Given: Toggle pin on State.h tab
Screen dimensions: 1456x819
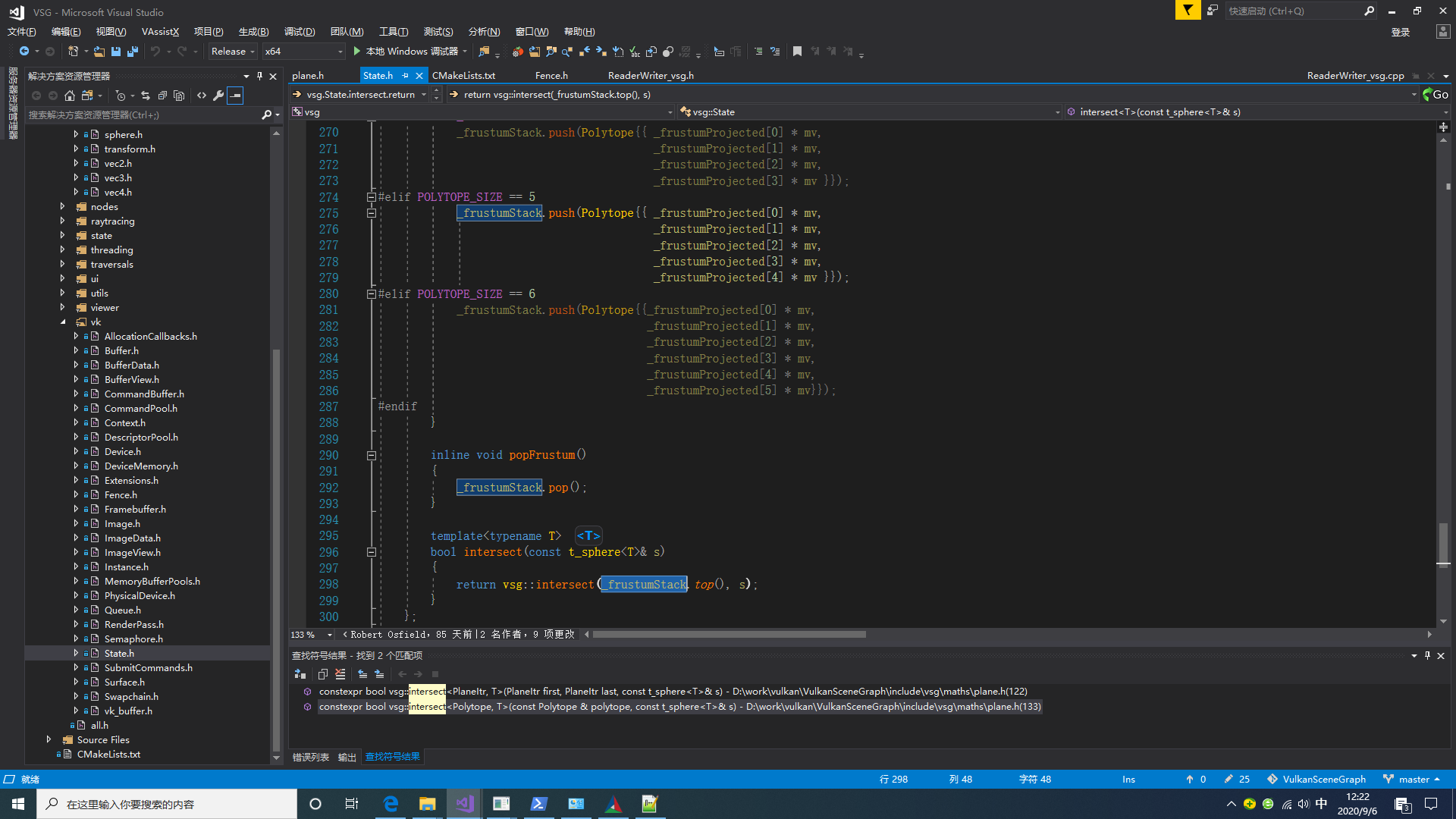Looking at the screenshot, I should pyautogui.click(x=405, y=76).
